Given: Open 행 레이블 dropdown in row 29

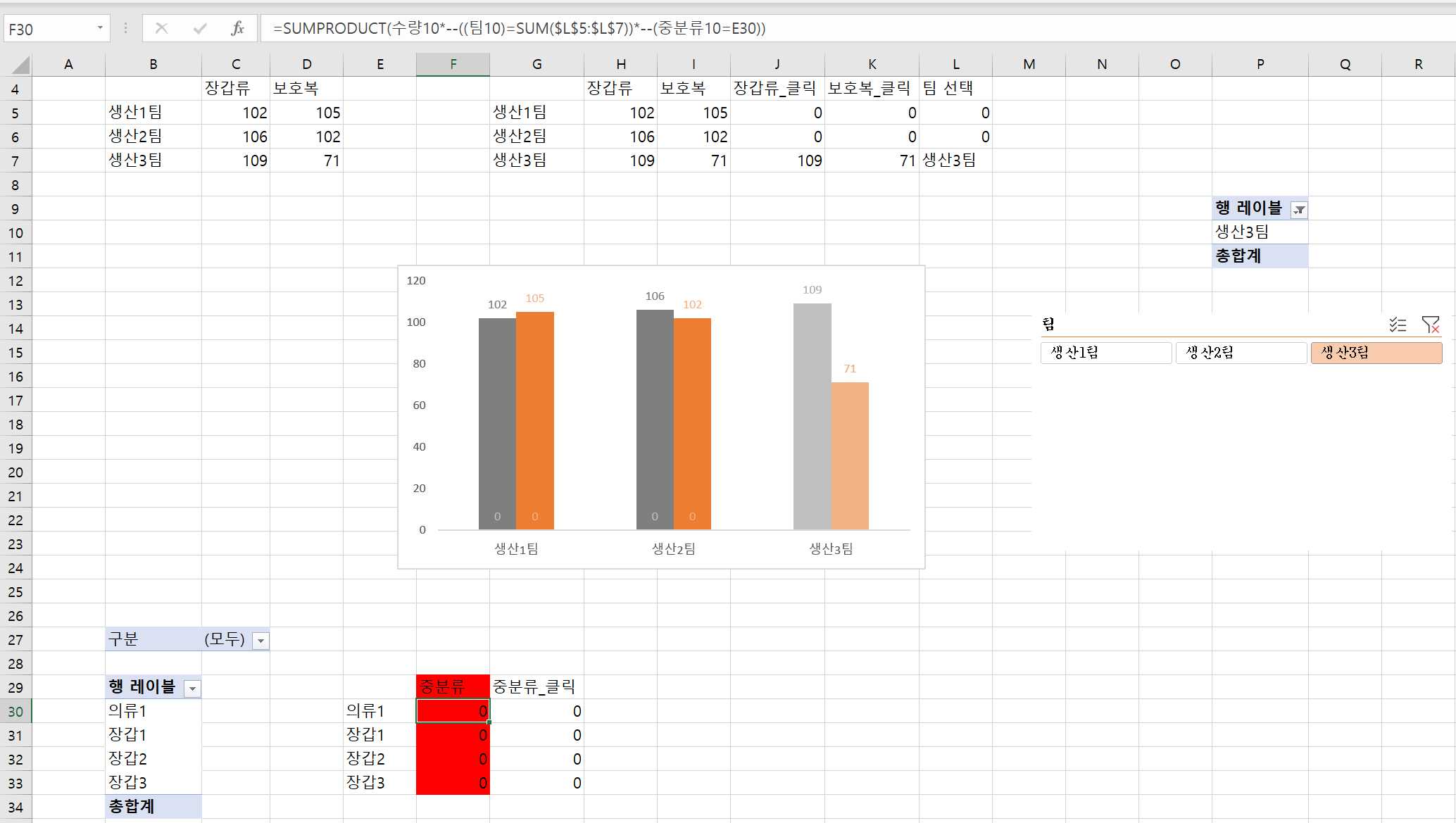Looking at the screenshot, I should pyautogui.click(x=192, y=689).
